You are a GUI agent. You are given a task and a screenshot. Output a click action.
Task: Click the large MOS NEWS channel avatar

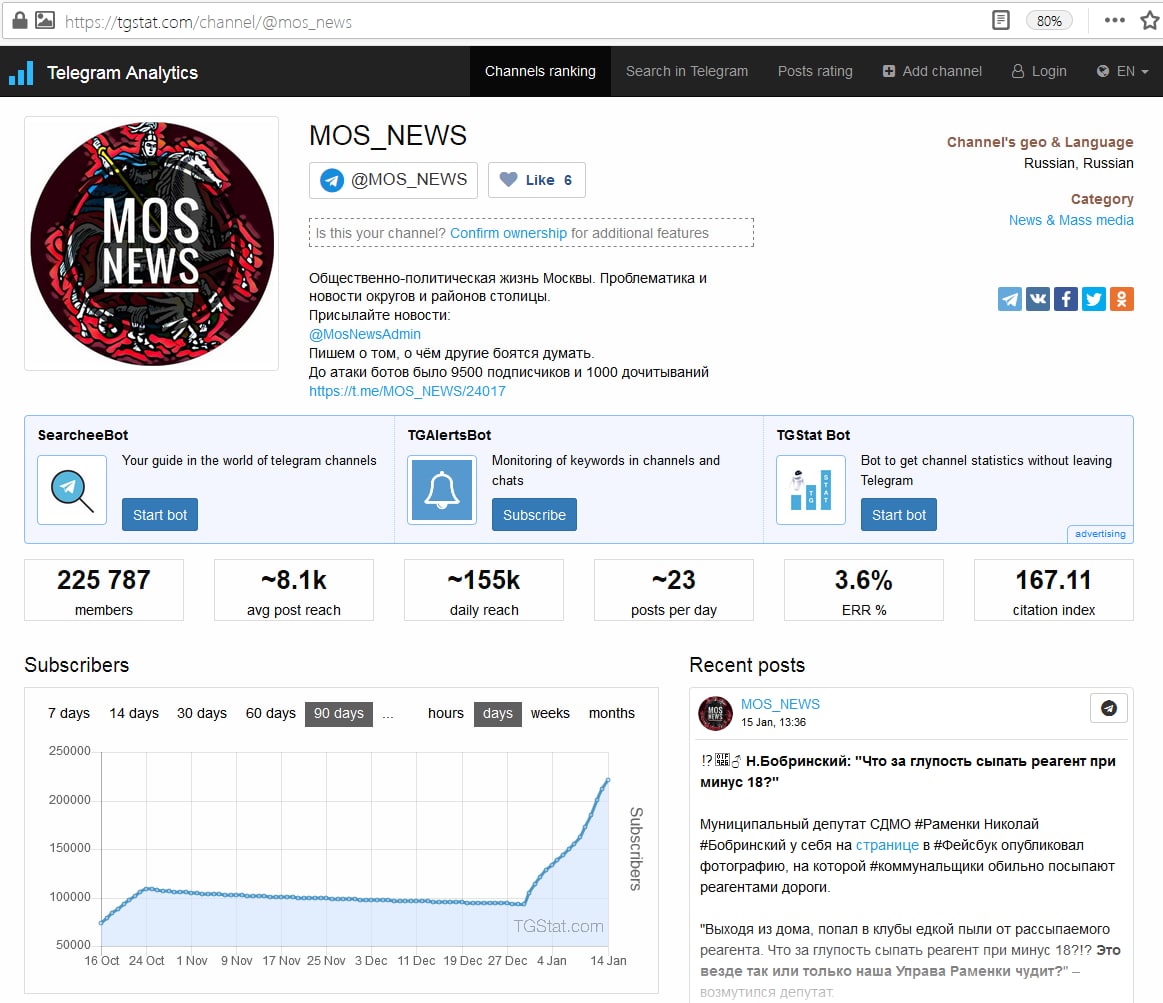(x=151, y=243)
